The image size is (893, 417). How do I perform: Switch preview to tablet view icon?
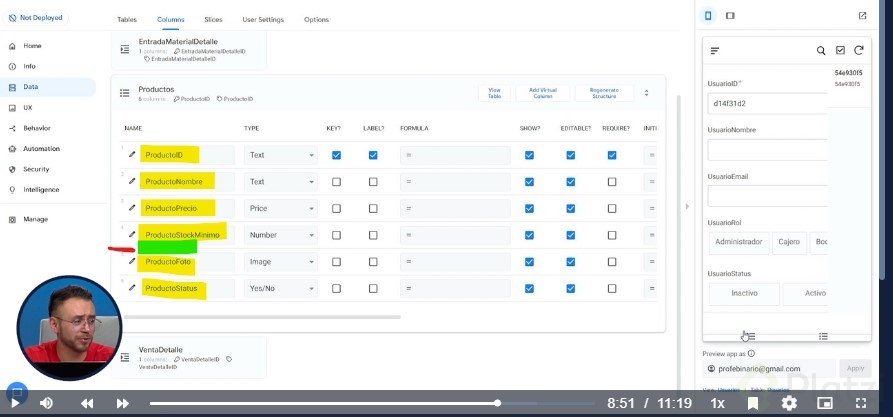point(730,15)
